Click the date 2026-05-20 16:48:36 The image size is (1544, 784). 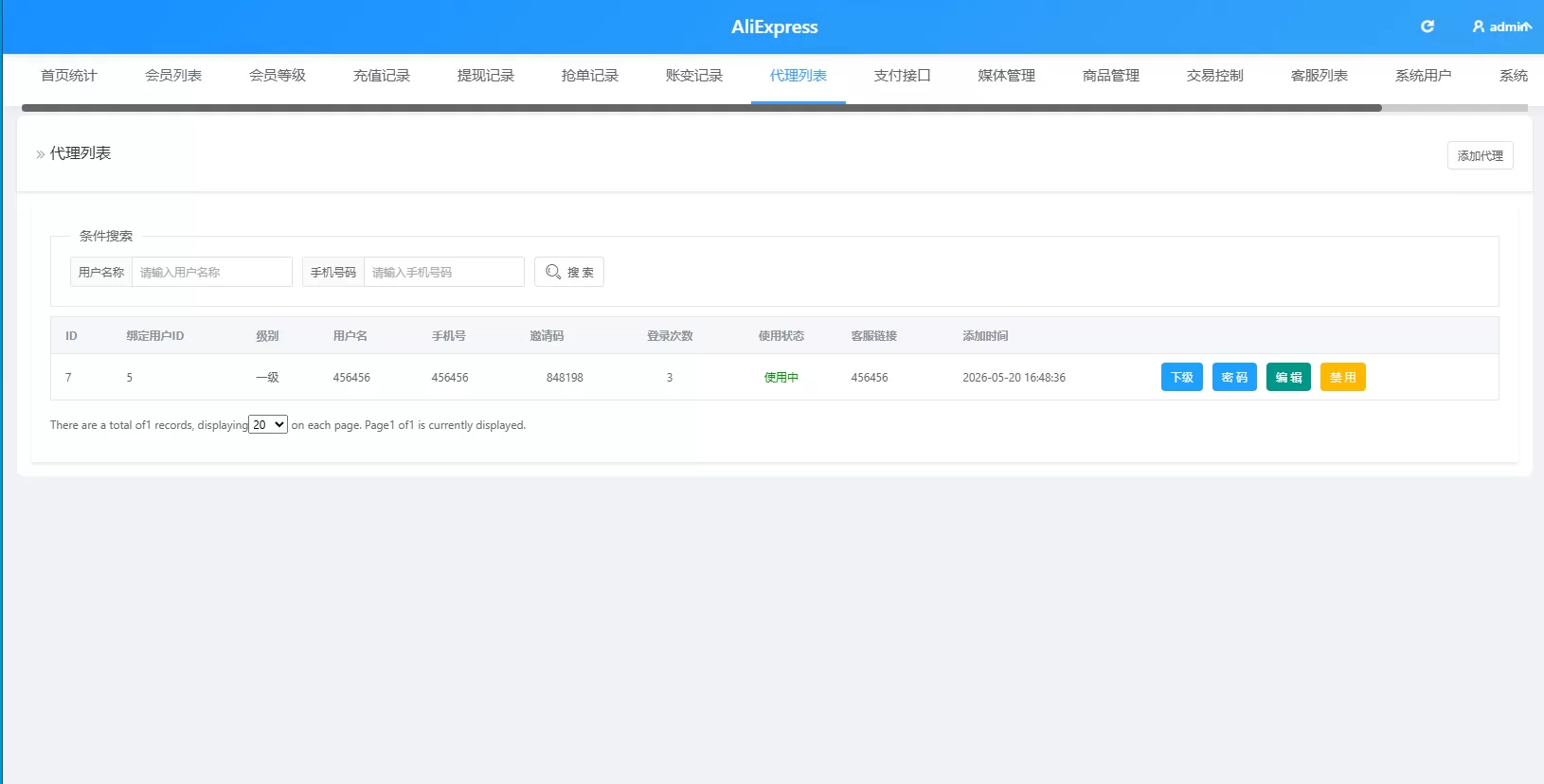click(x=1014, y=377)
